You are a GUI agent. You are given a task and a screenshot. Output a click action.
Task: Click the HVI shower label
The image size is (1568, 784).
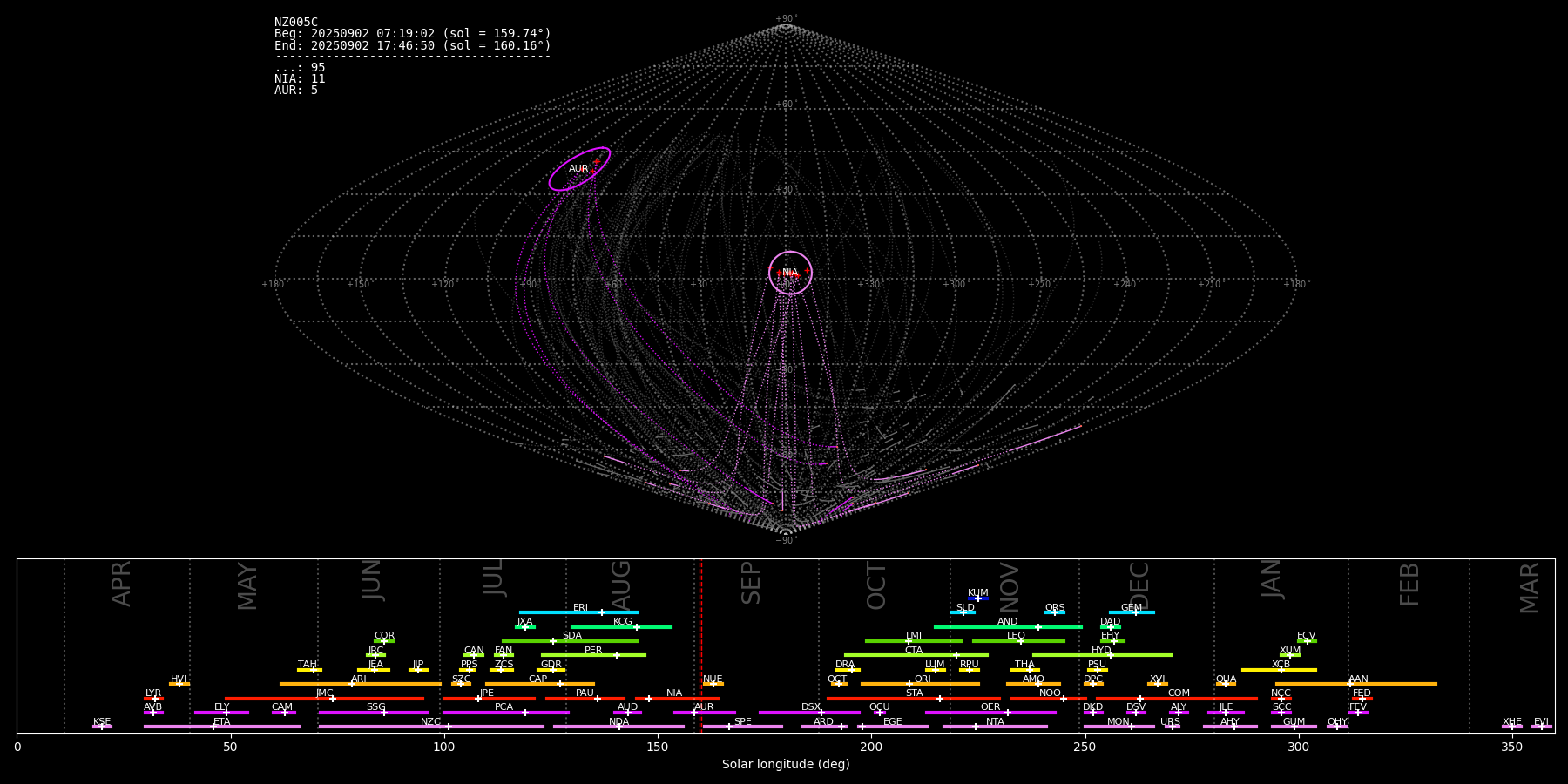coord(179,679)
